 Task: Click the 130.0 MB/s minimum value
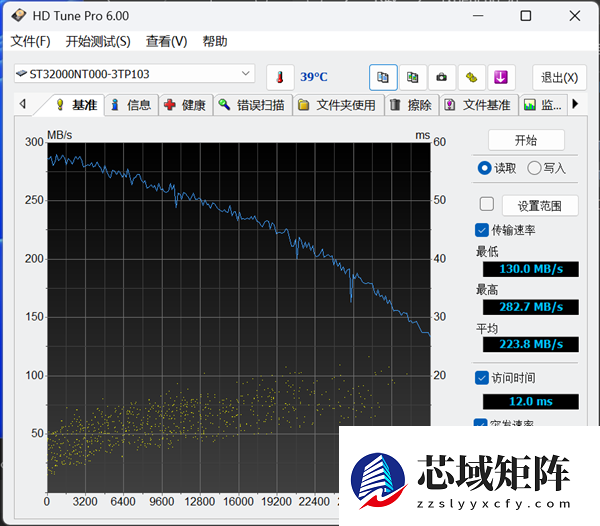tap(531, 269)
